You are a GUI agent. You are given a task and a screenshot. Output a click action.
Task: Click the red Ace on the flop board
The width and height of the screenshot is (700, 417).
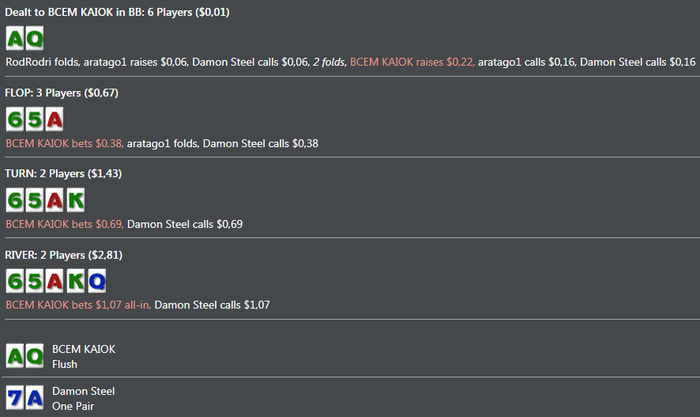pyautogui.click(x=54, y=120)
